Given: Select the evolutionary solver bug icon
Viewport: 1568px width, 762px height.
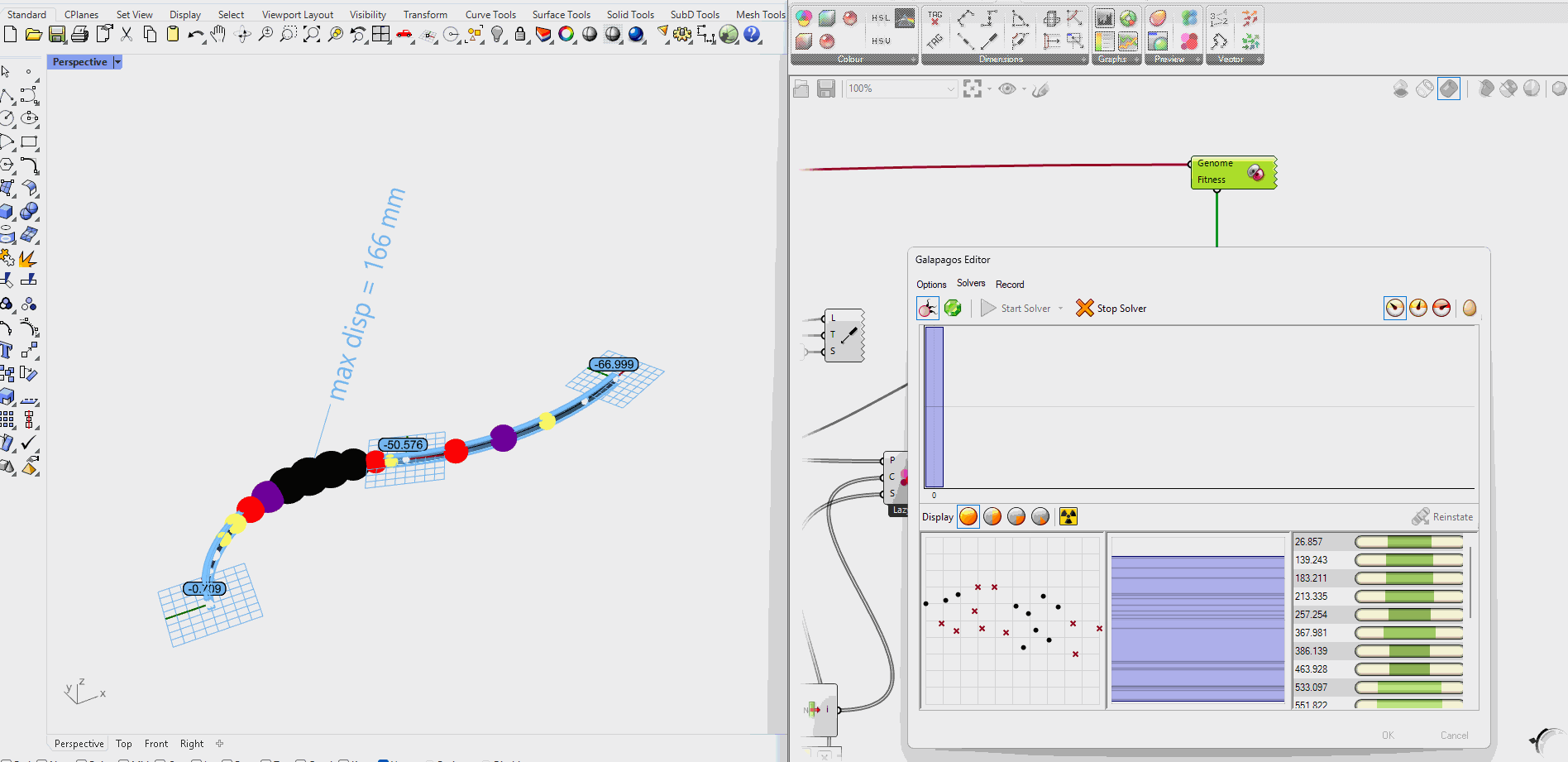Looking at the screenshot, I should [928, 309].
